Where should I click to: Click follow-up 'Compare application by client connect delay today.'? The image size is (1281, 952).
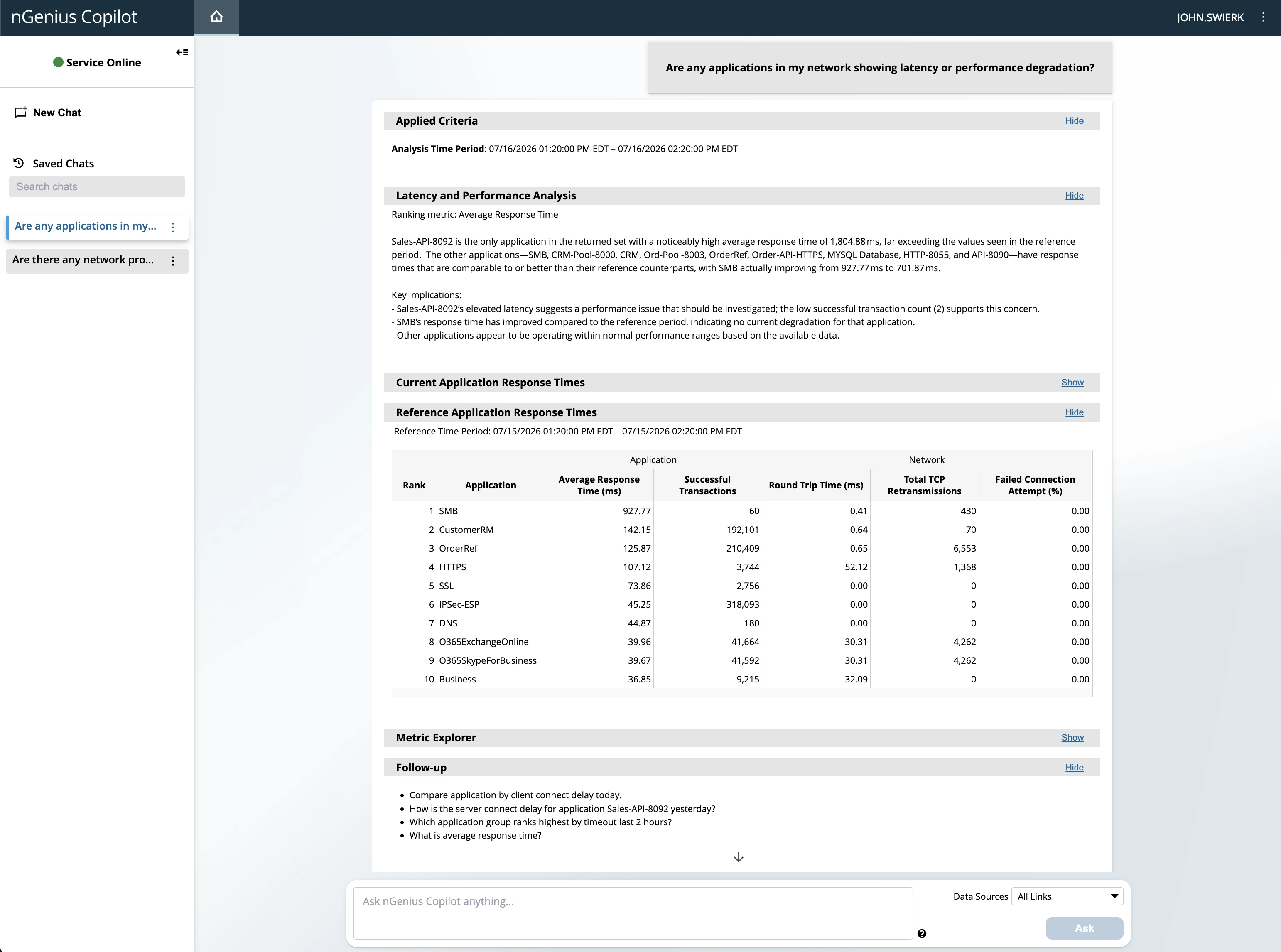coord(515,795)
